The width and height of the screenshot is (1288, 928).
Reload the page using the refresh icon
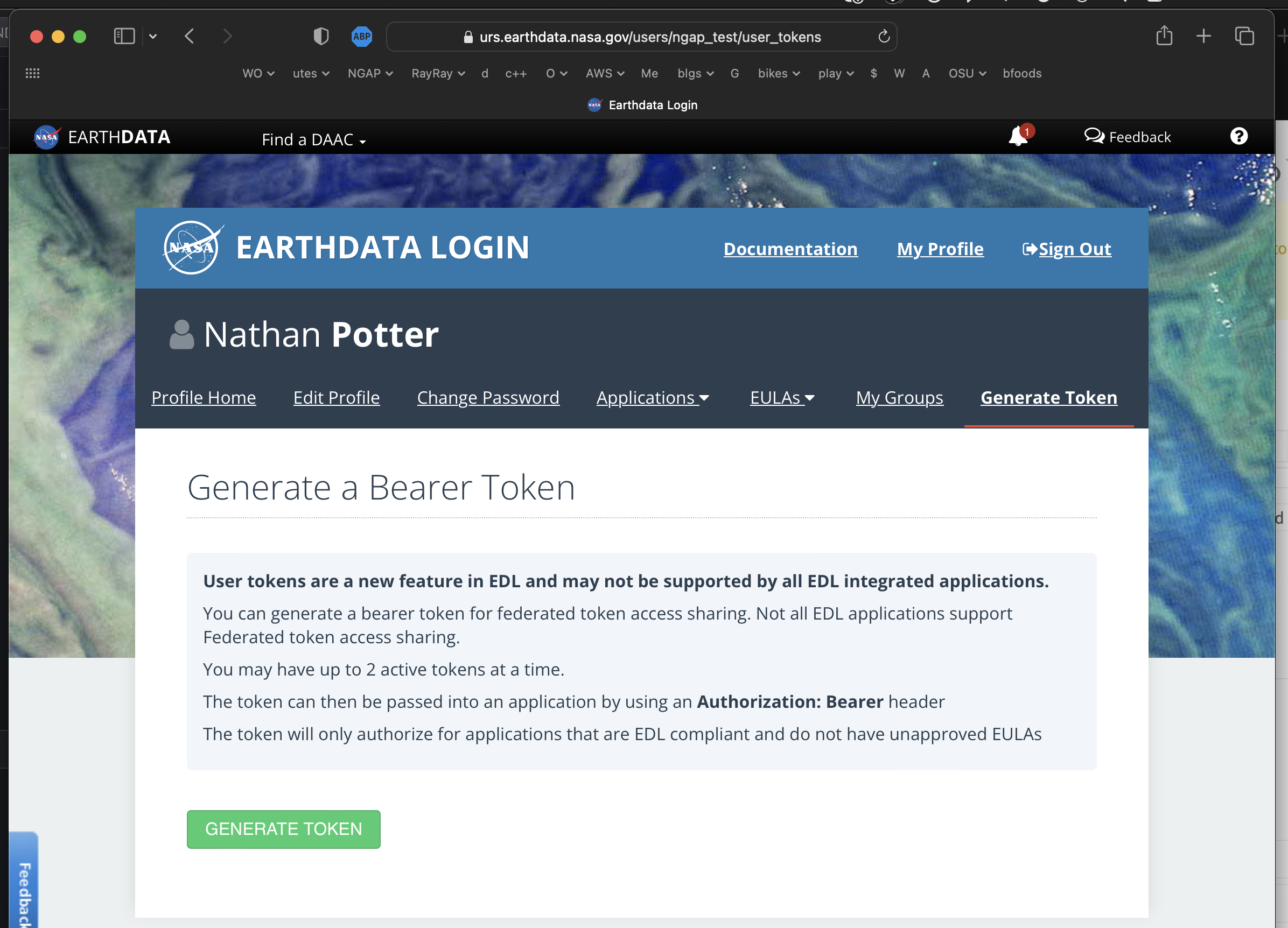tap(884, 36)
